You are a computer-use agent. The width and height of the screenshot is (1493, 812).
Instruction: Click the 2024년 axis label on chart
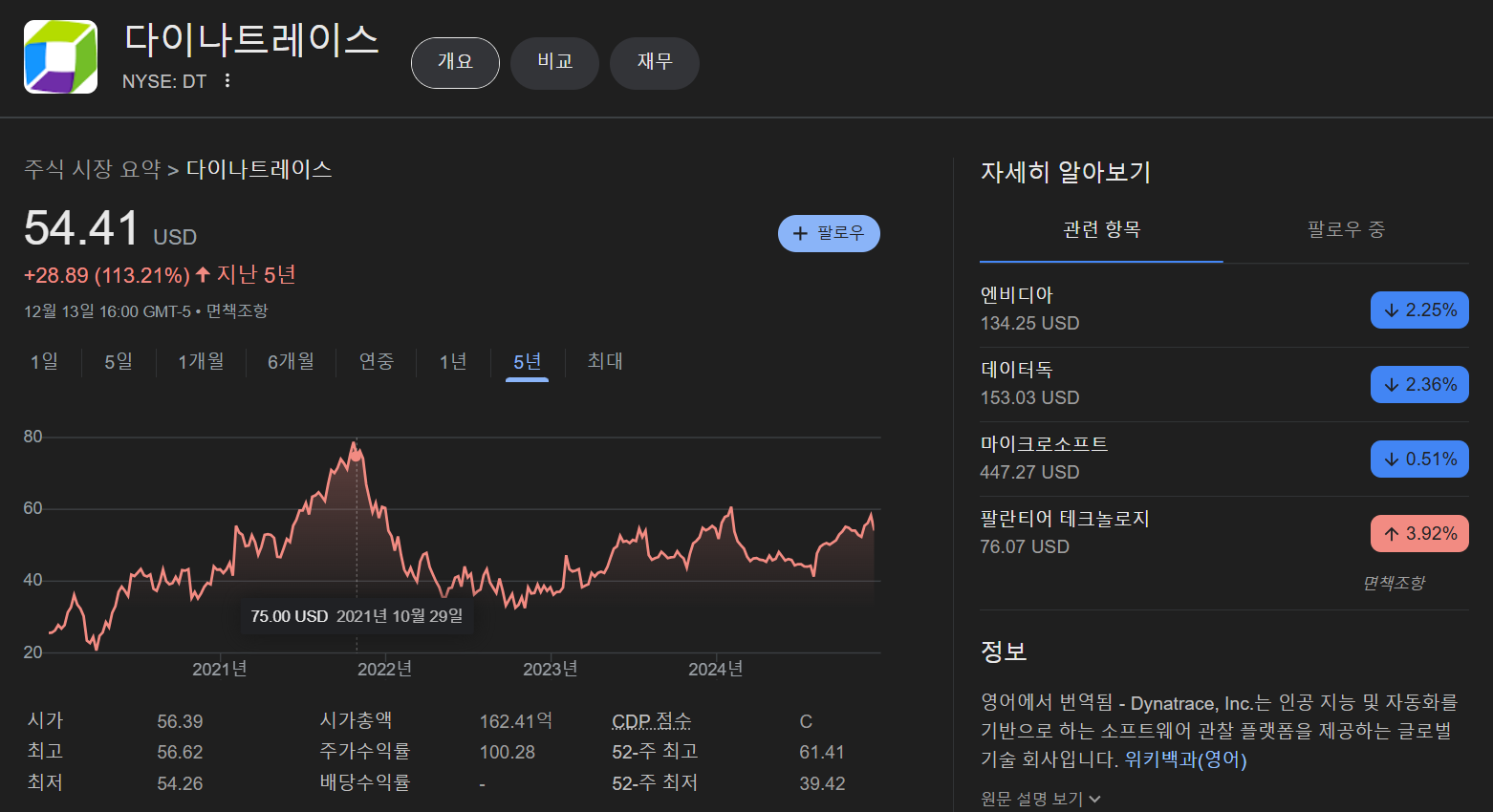[x=715, y=670]
